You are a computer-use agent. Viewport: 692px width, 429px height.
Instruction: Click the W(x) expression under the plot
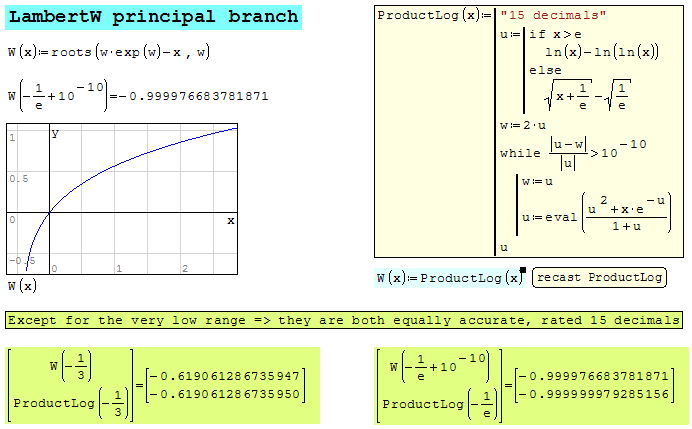[x=21, y=286]
